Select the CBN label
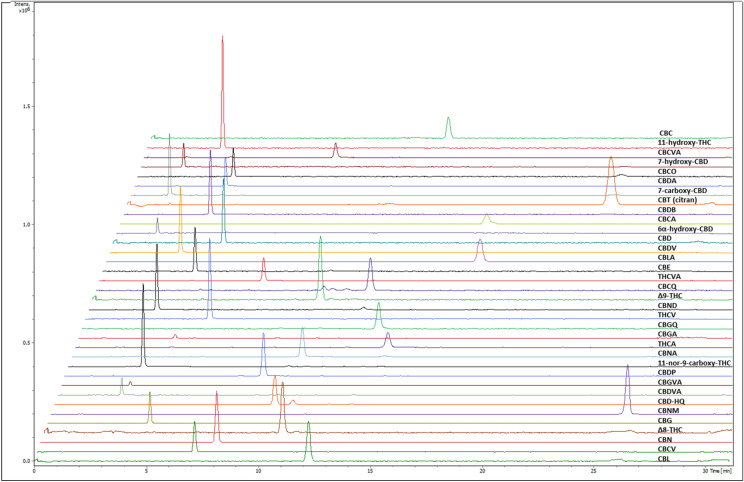744x482 pixels. click(x=665, y=440)
